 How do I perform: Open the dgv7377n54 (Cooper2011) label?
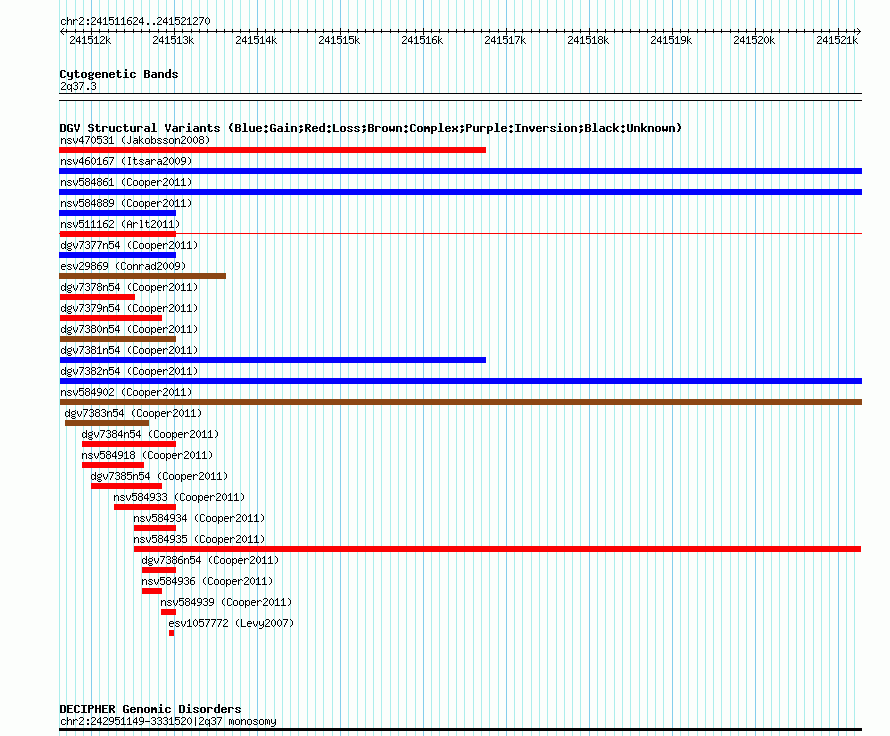click(129, 245)
